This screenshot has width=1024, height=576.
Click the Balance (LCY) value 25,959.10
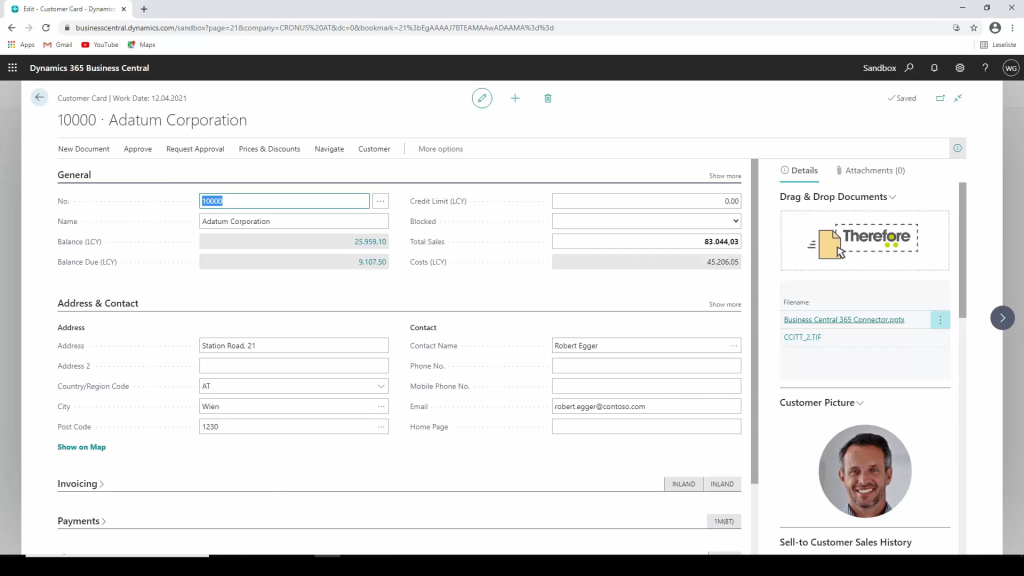pyautogui.click(x=370, y=242)
